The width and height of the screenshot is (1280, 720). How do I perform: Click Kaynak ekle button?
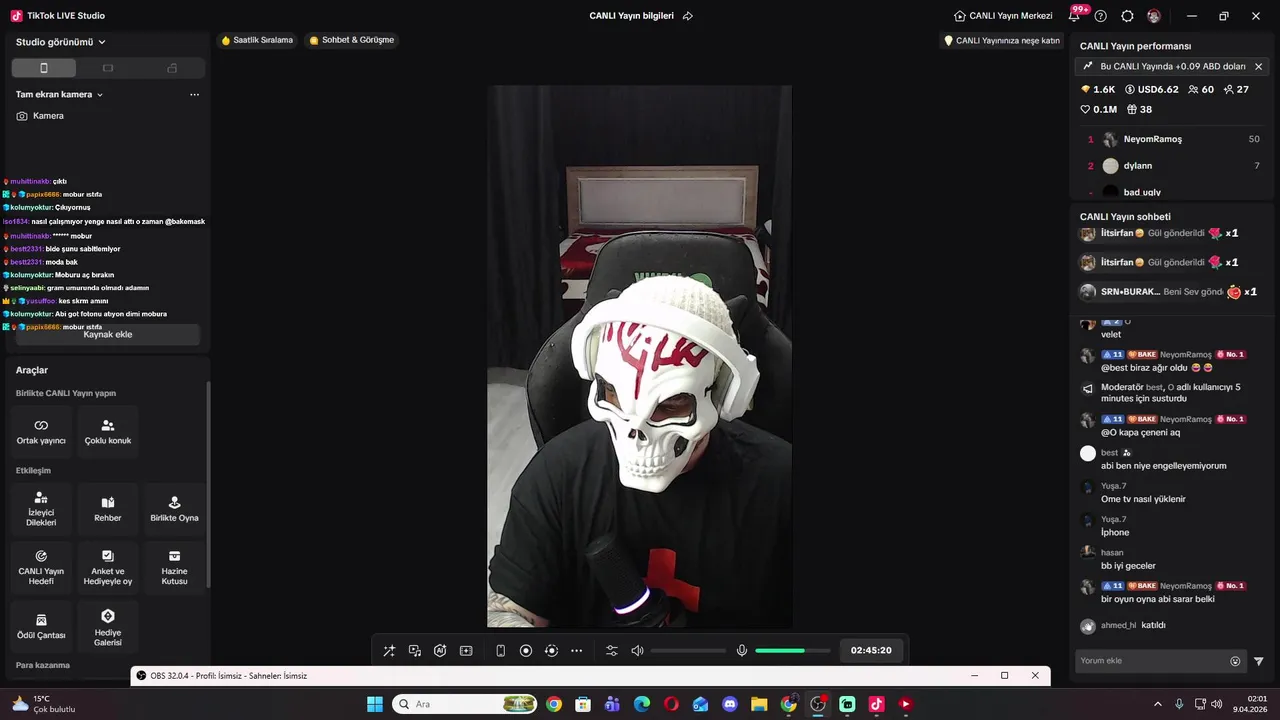click(x=107, y=334)
